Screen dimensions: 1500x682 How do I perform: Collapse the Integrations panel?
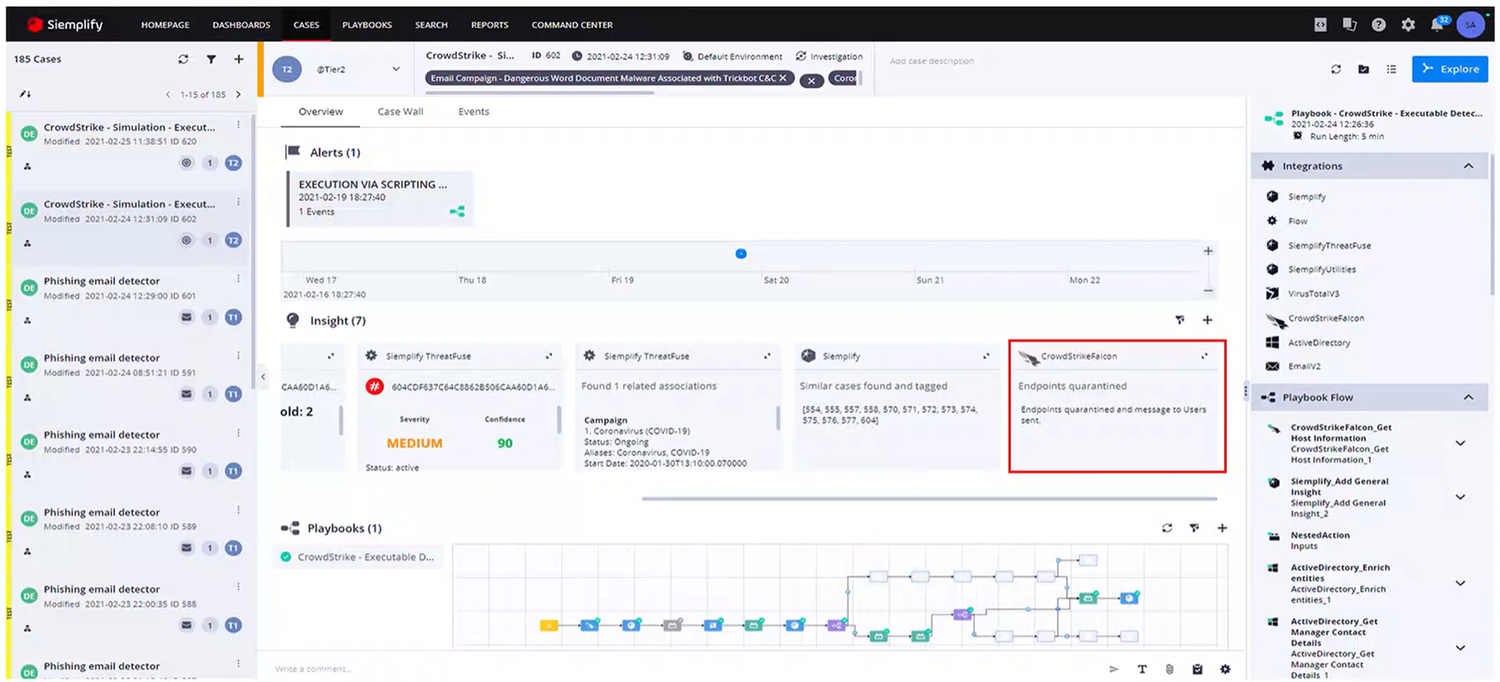(x=1468, y=165)
